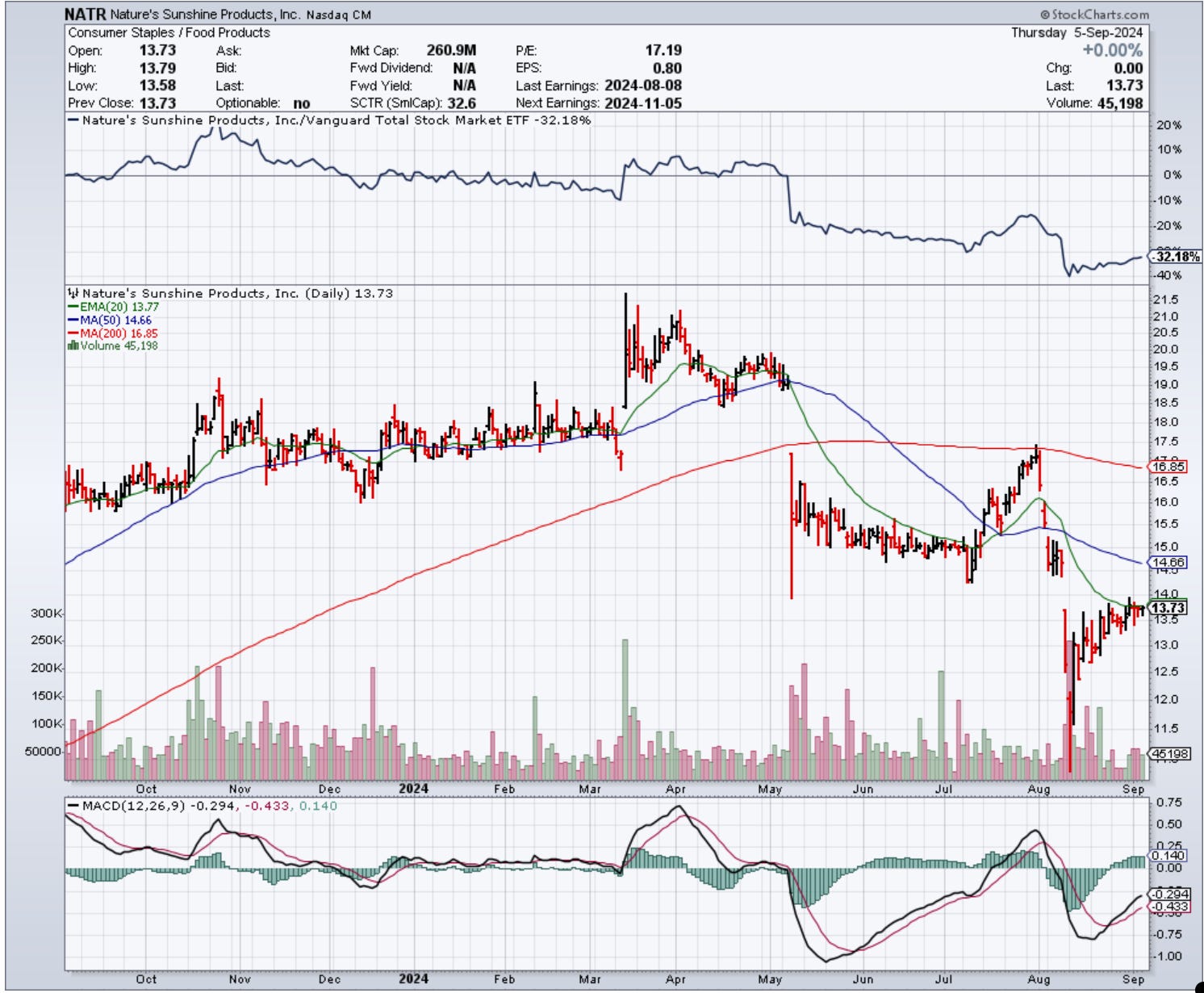Click the bold 13.73 price axis tag
Viewport: 1204px width, 993px height.
point(1167,608)
